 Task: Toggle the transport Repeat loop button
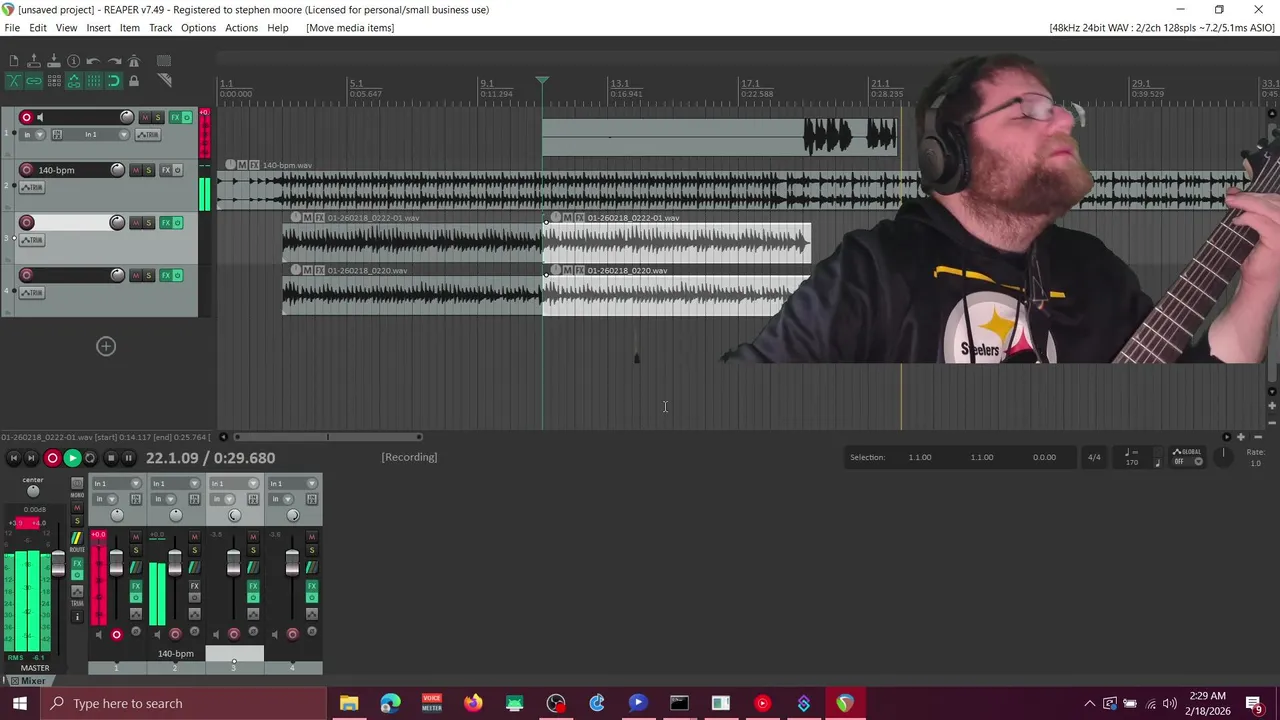(x=90, y=458)
